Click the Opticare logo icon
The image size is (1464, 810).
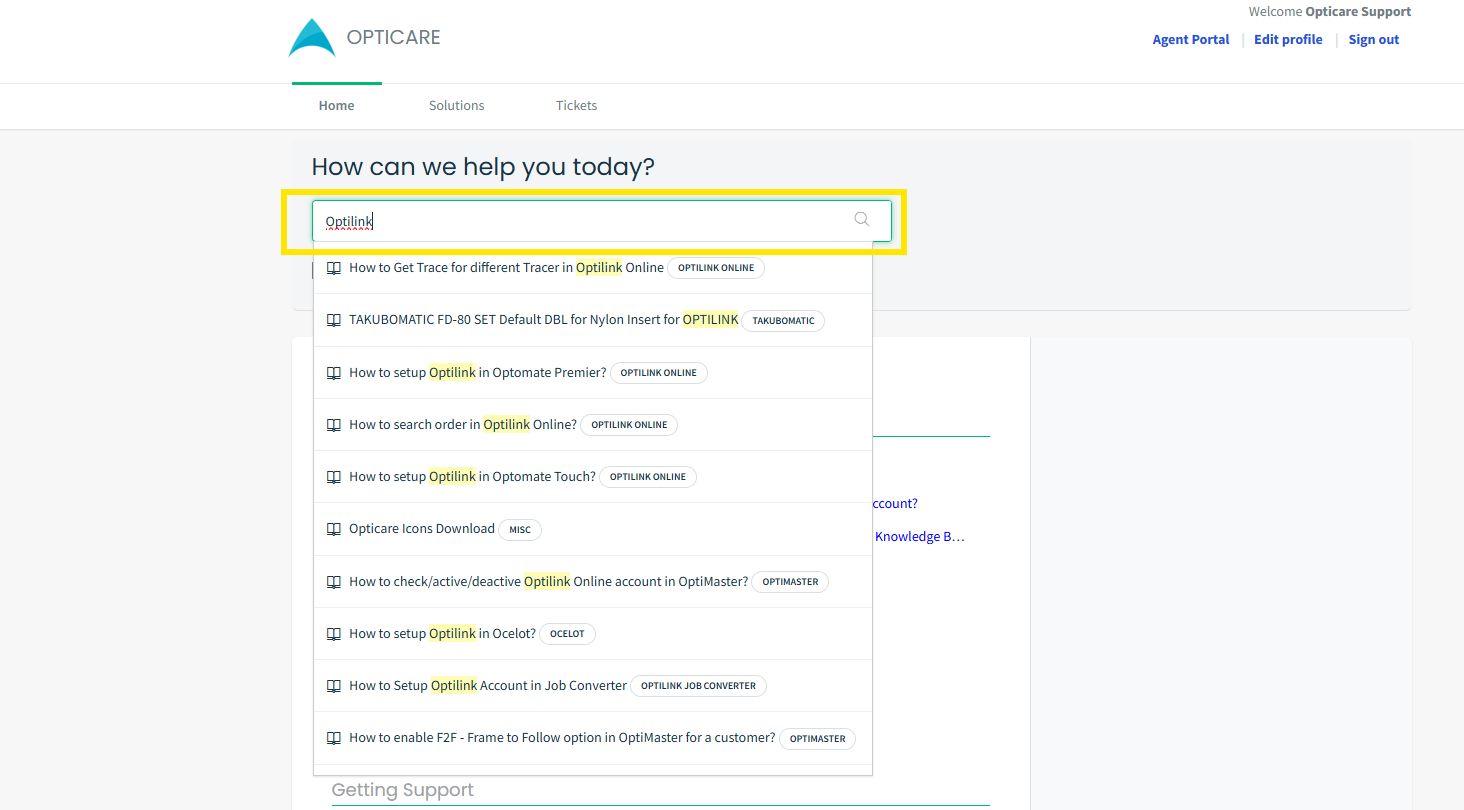312,38
